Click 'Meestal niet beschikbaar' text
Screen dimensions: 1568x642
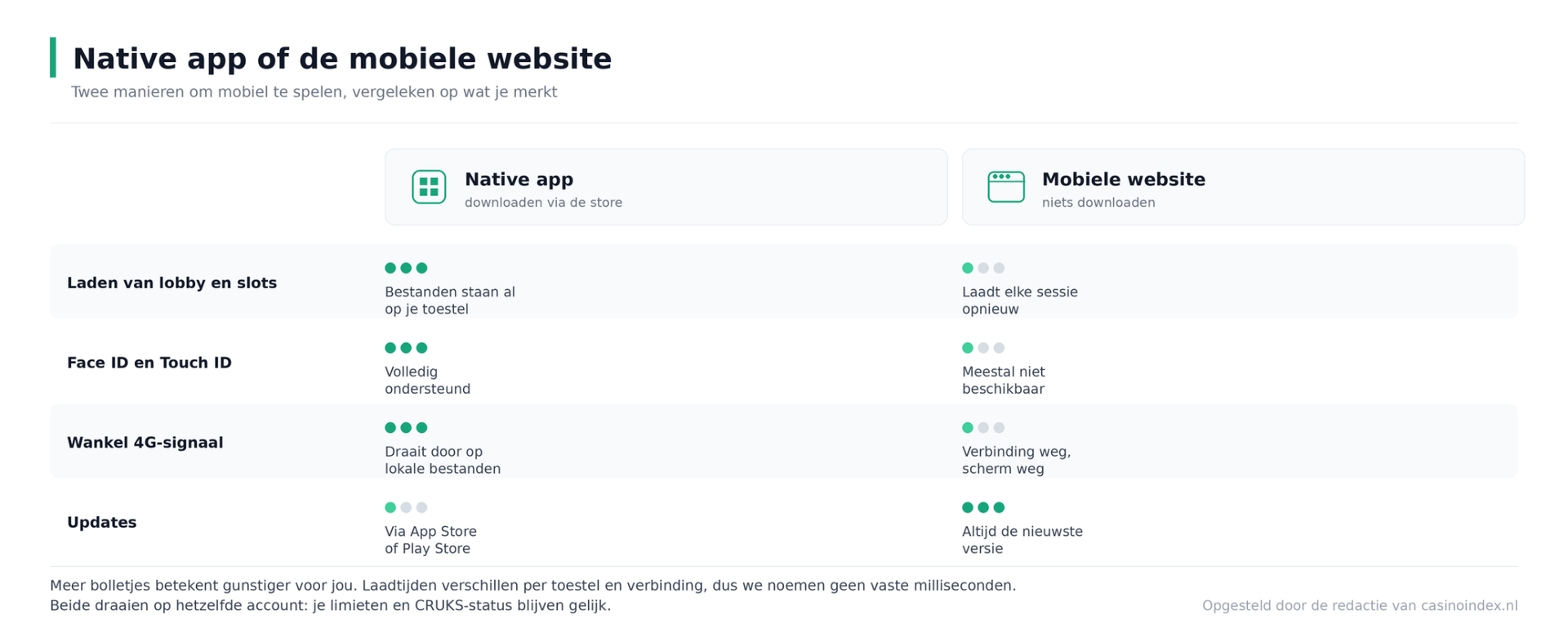click(x=1004, y=381)
